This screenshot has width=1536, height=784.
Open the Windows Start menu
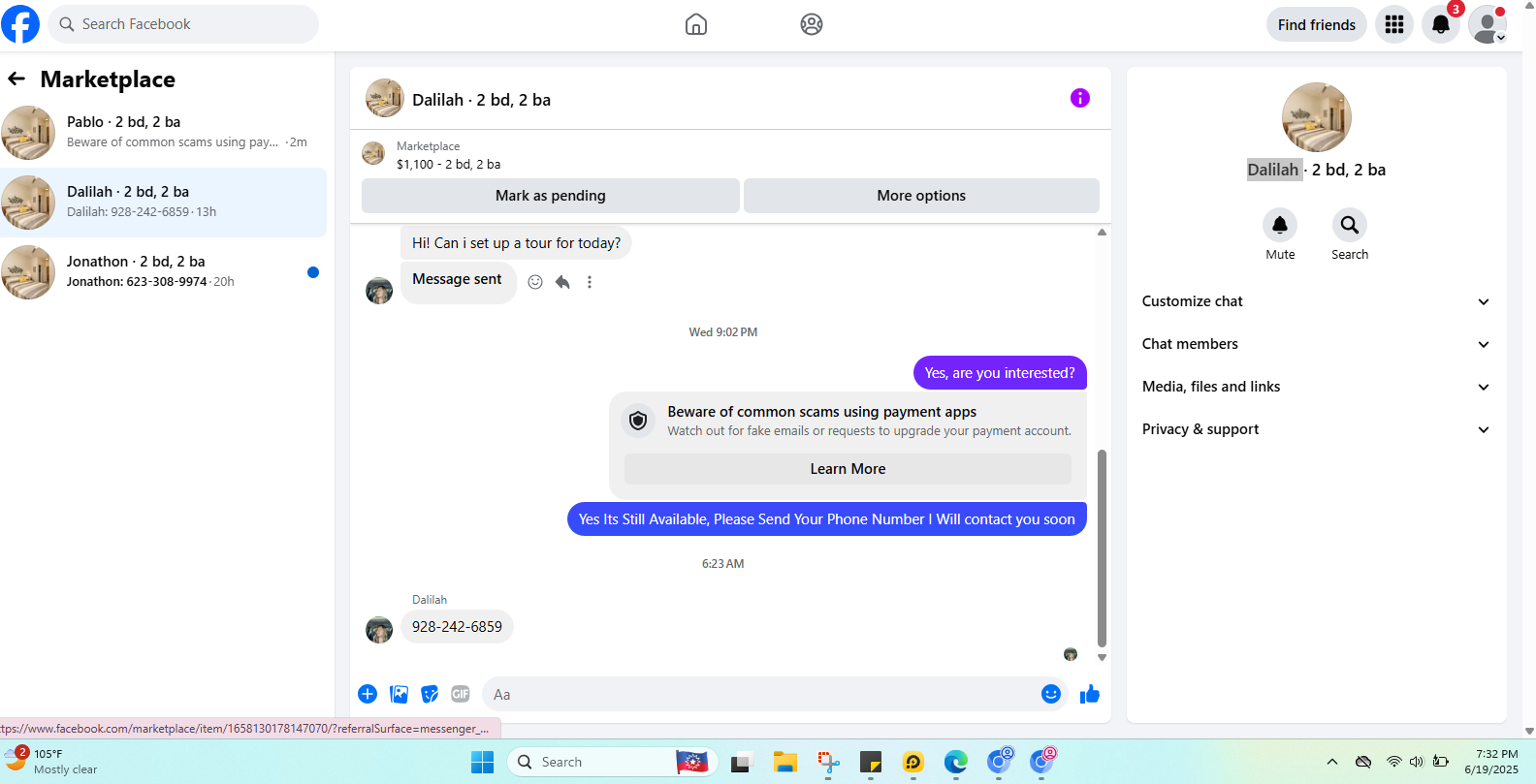(483, 763)
